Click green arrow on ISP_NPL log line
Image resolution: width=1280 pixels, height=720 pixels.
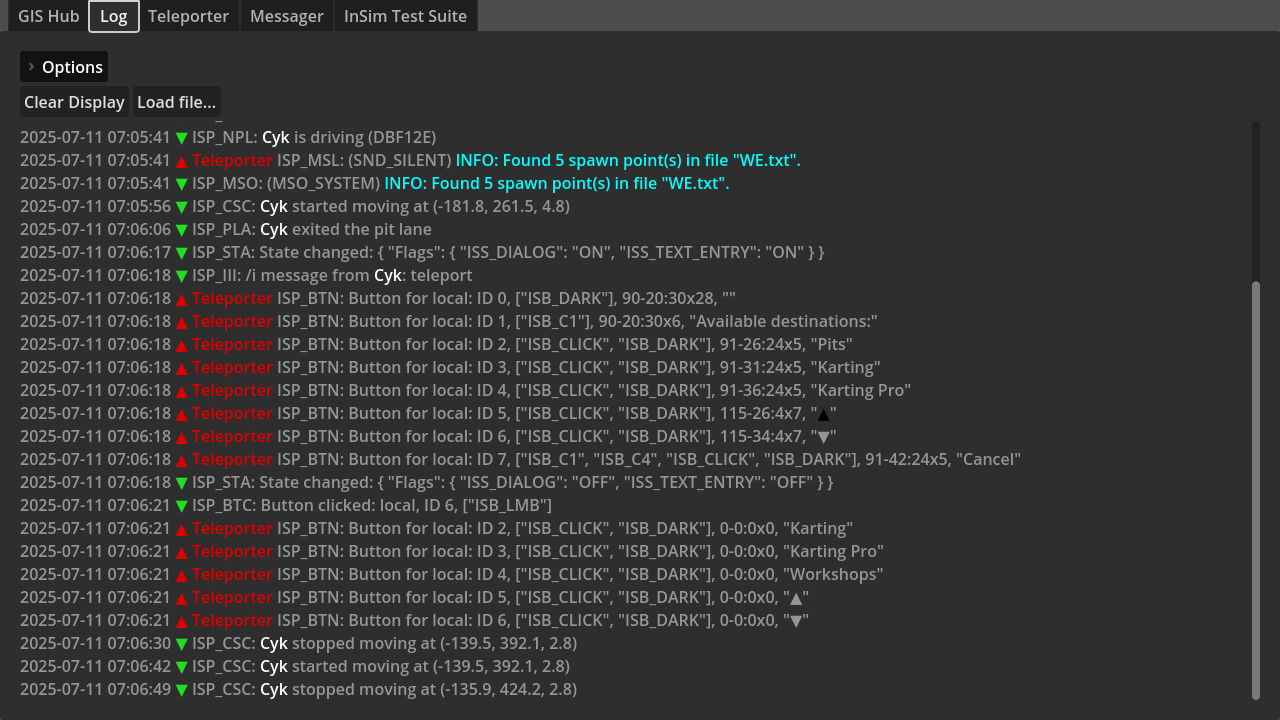tap(182, 138)
